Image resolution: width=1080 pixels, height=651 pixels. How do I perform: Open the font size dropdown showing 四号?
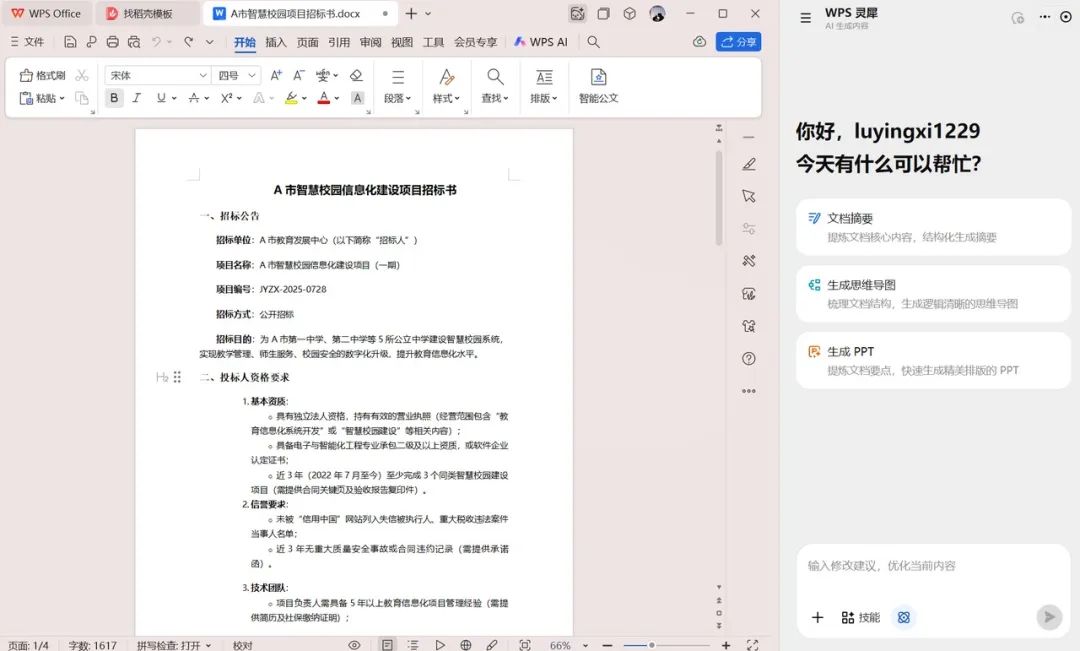pos(252,75)
